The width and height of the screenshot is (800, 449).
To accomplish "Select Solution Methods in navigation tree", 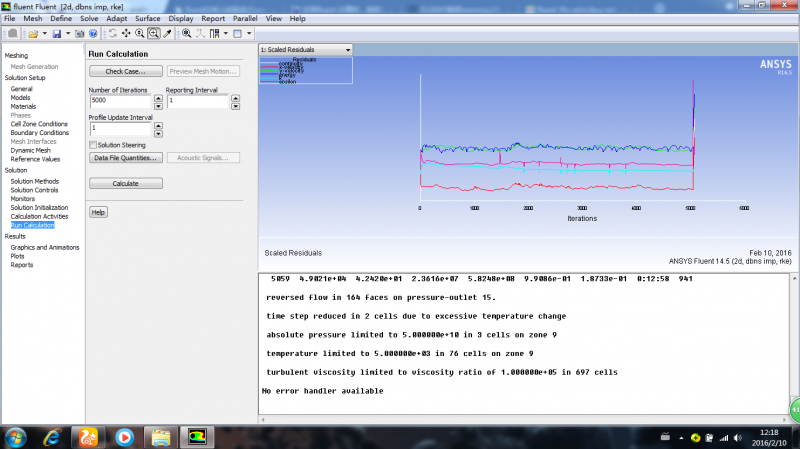I will pos(35,181).
